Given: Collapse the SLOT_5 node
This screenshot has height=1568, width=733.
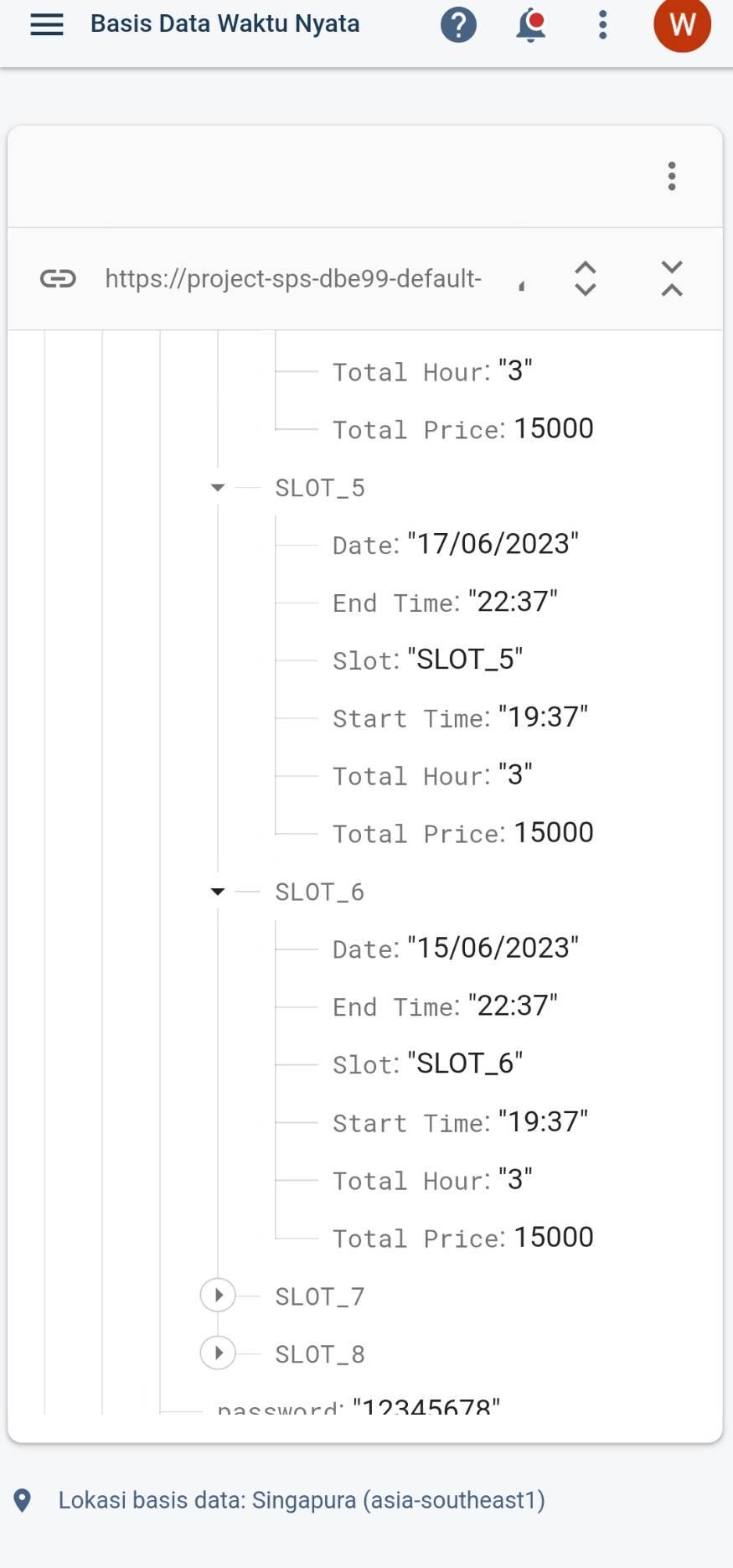Looking at the screenshot, I should pyautogui.click(x=218, y=488).
